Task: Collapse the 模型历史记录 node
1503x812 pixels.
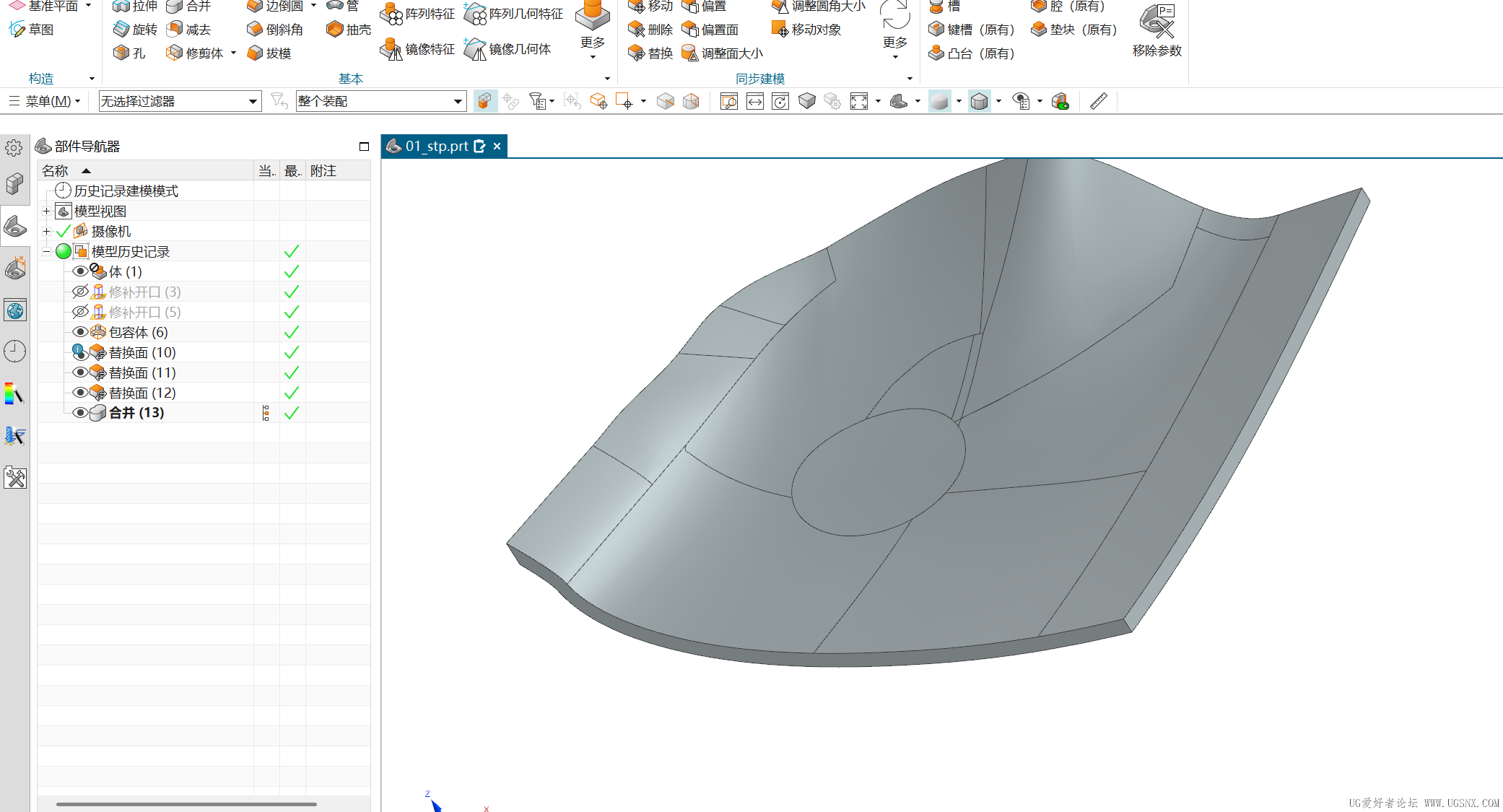Action: coord(46,250)
